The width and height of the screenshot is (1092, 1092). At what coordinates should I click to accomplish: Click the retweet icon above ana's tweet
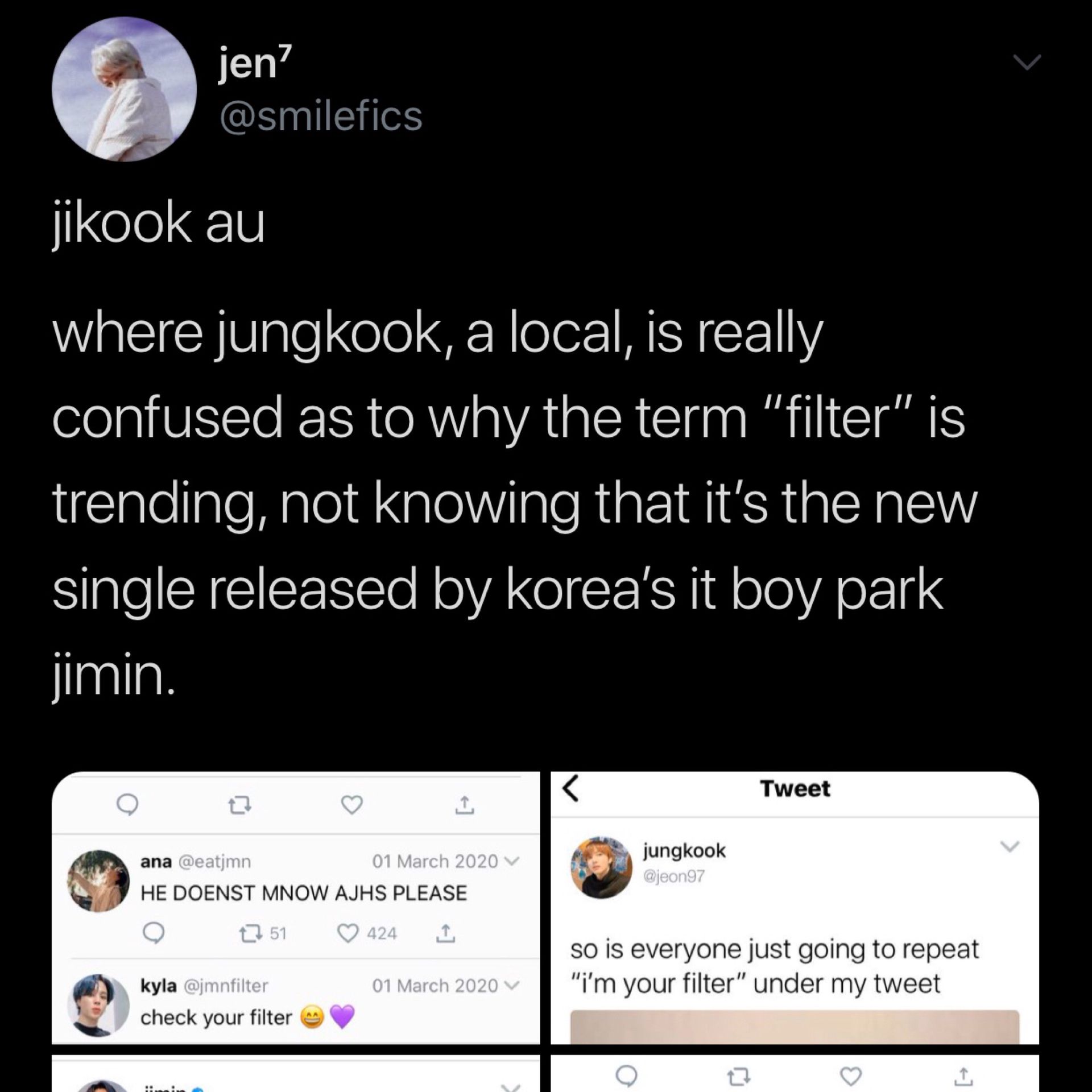pyautogui.click(x=240, y=805)
